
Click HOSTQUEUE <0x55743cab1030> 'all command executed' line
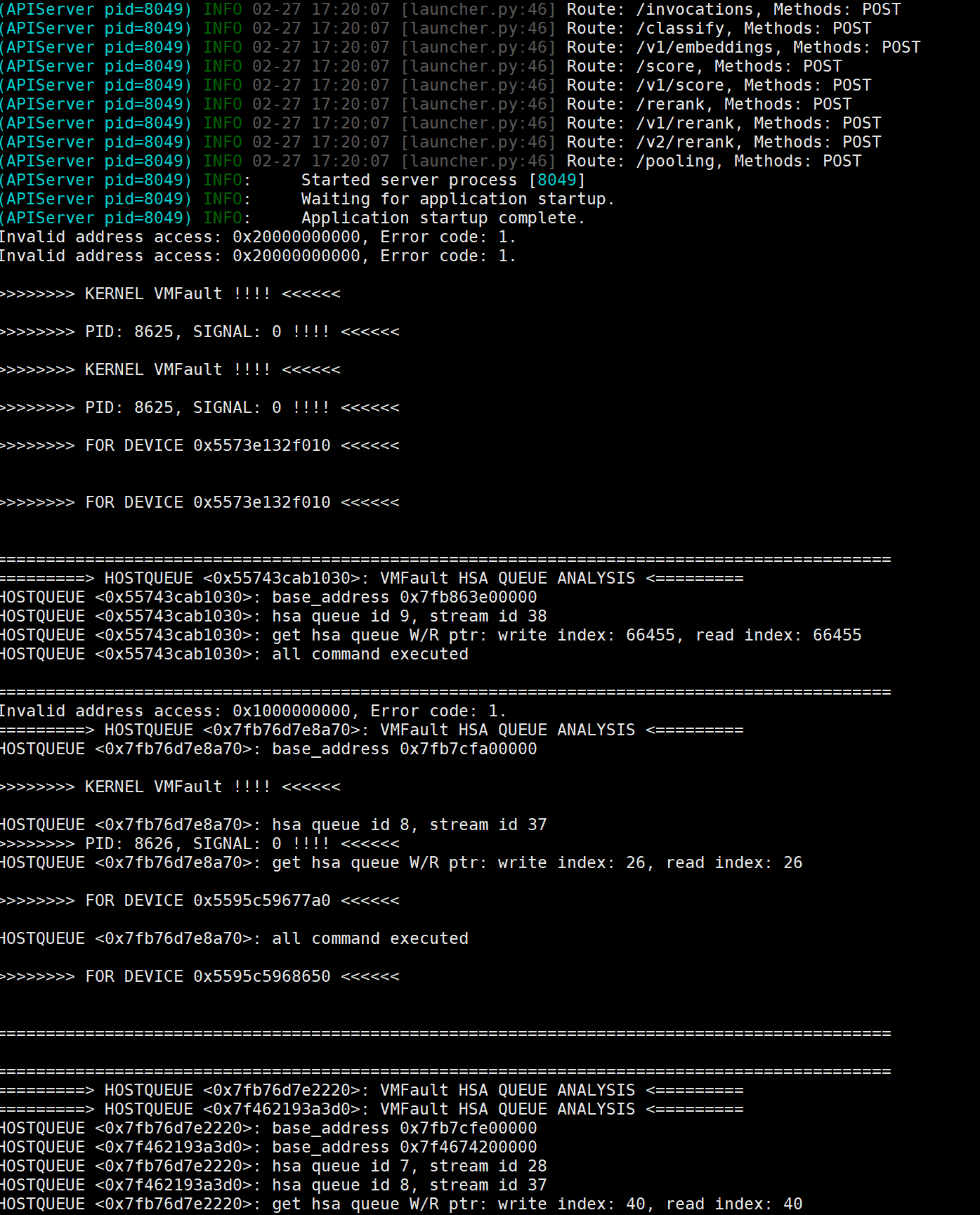pyautogui.click(x=234, y=654)
